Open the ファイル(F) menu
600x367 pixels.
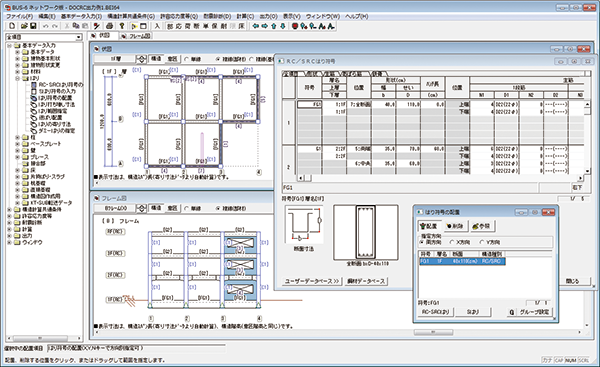19,16
